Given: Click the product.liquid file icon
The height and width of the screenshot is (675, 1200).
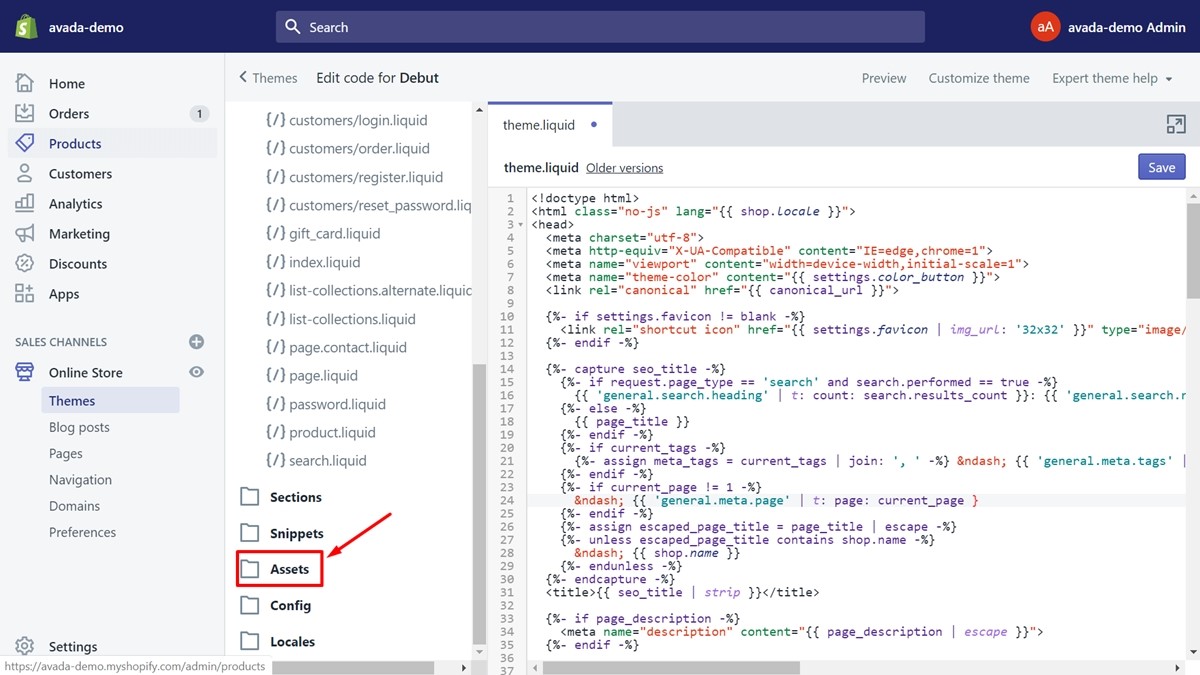Looking at the screenshot, I should [x=275, y=432].
